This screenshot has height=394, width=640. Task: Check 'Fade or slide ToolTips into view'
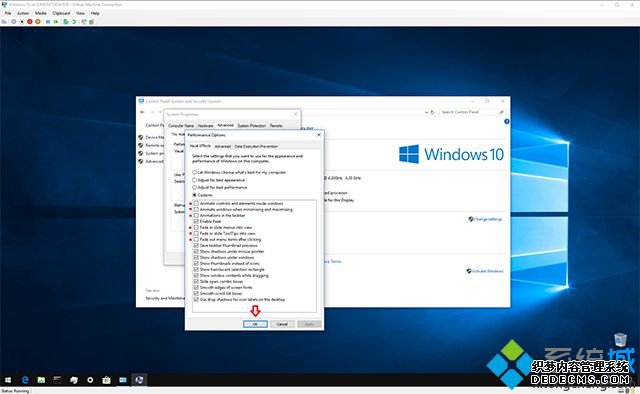tap(196, 233)
